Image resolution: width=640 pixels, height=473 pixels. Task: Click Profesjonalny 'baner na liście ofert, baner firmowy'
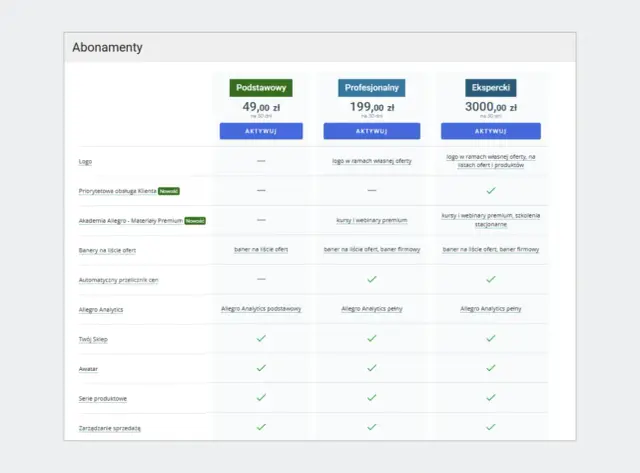click(x=372, y=249)
